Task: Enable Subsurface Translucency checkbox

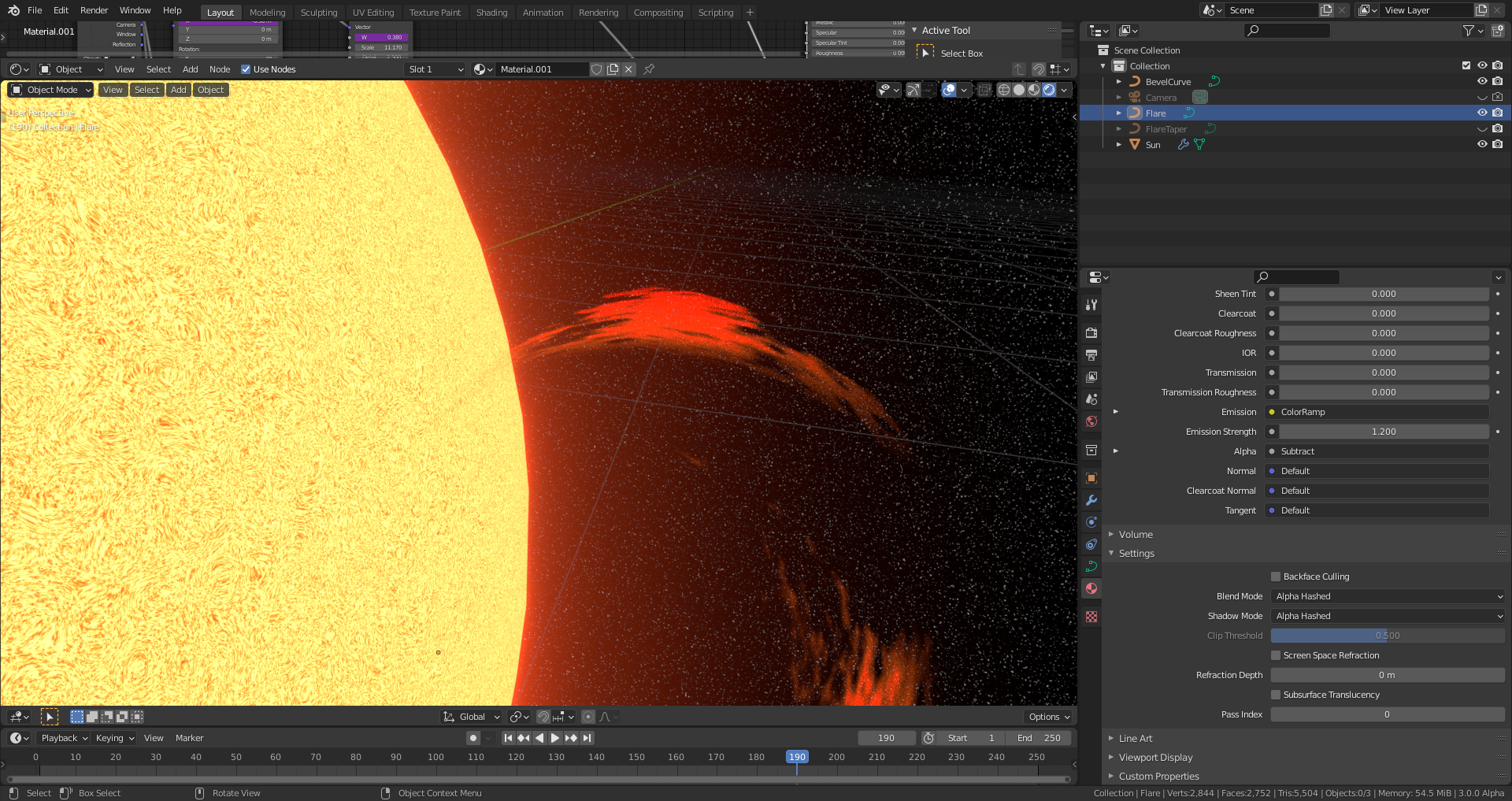Action: click(x=1276, y=695)
